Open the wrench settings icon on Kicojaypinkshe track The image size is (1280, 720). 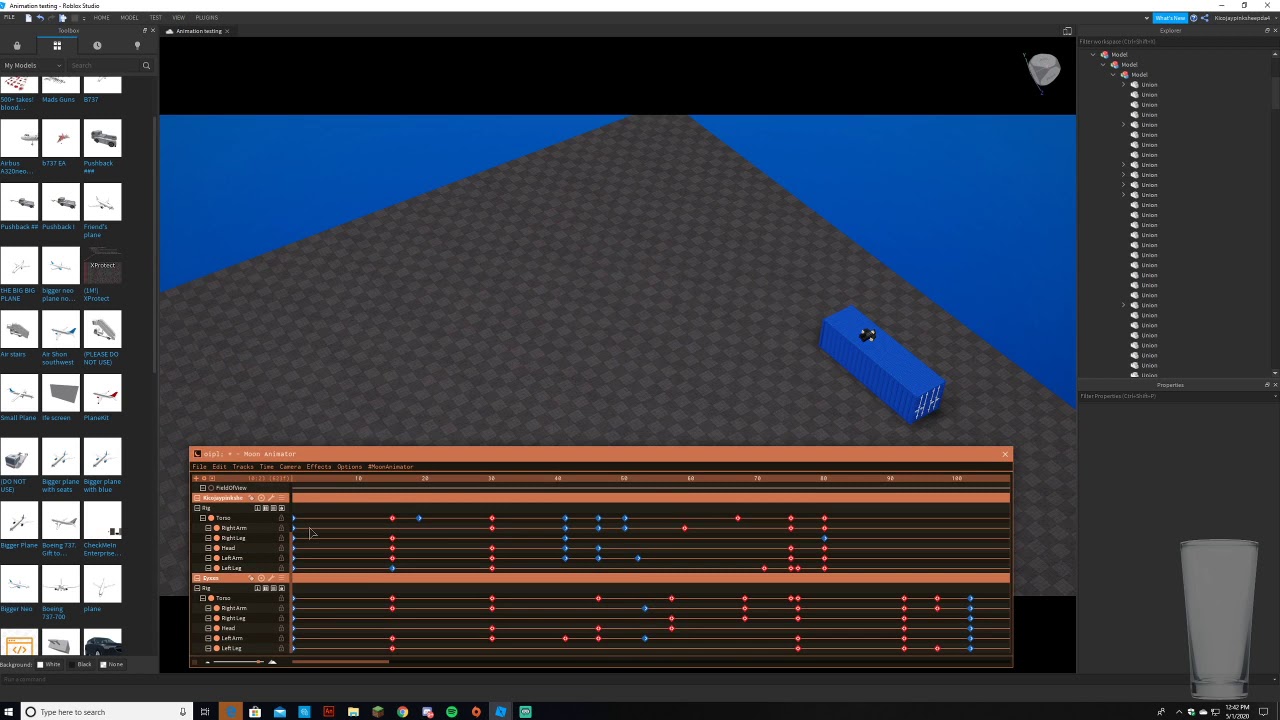coord(271,498)
